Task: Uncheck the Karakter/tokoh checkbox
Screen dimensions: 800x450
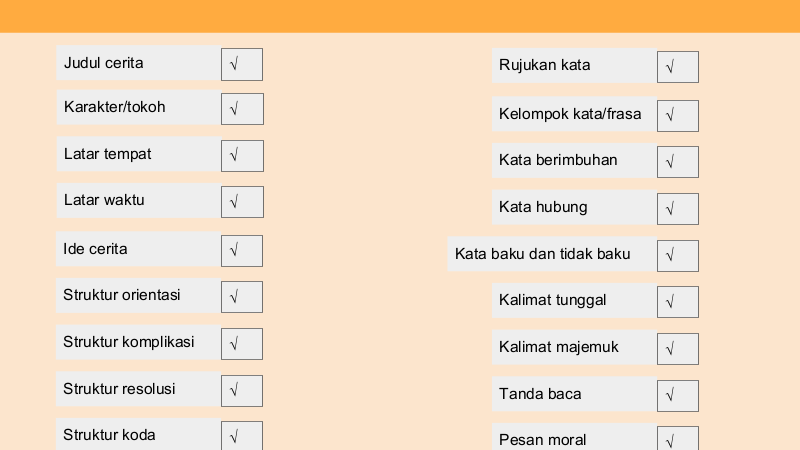Action: click(242, 109)
